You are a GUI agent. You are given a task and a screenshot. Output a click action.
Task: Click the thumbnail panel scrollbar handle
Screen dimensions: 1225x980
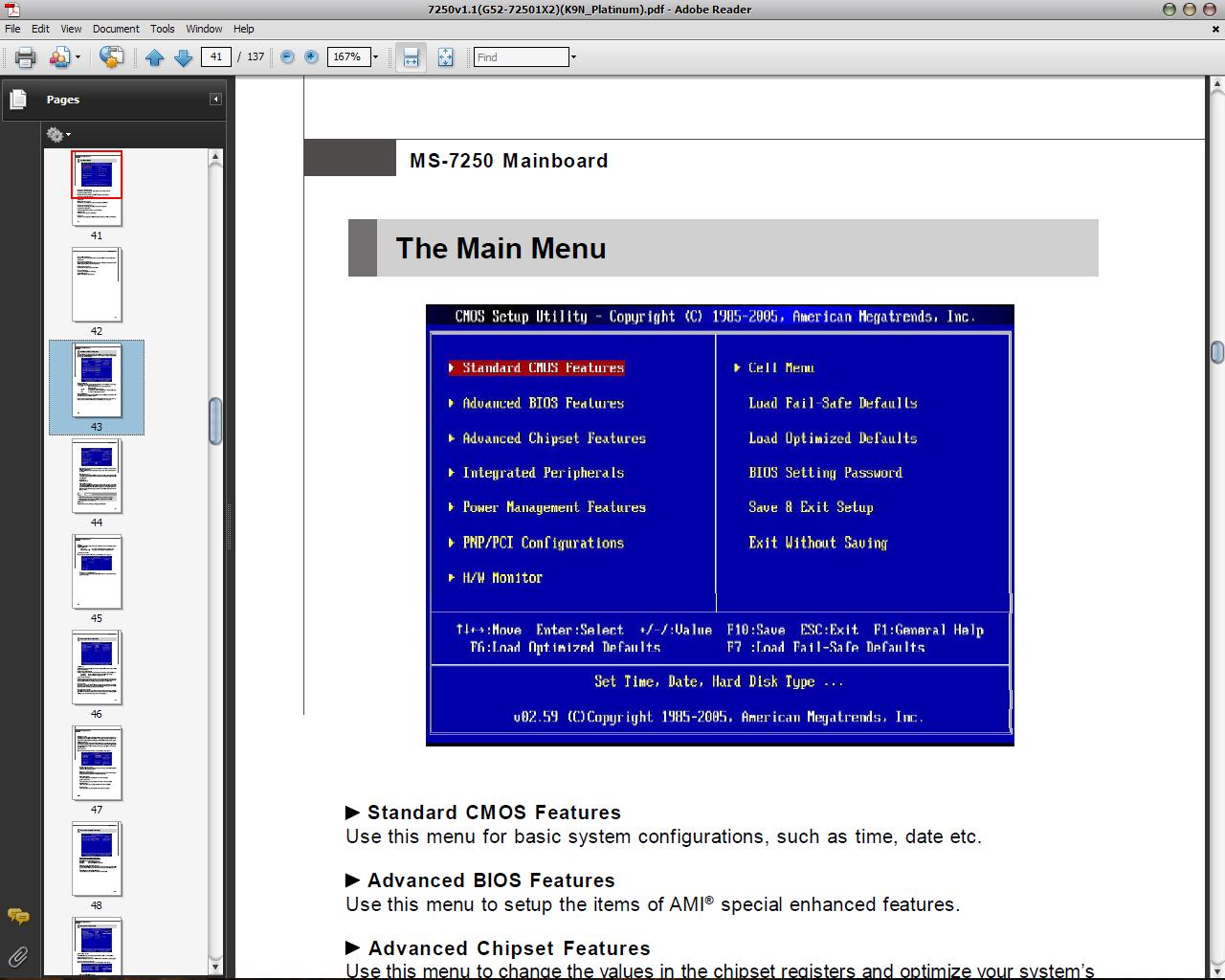click(x=215, y=421)
